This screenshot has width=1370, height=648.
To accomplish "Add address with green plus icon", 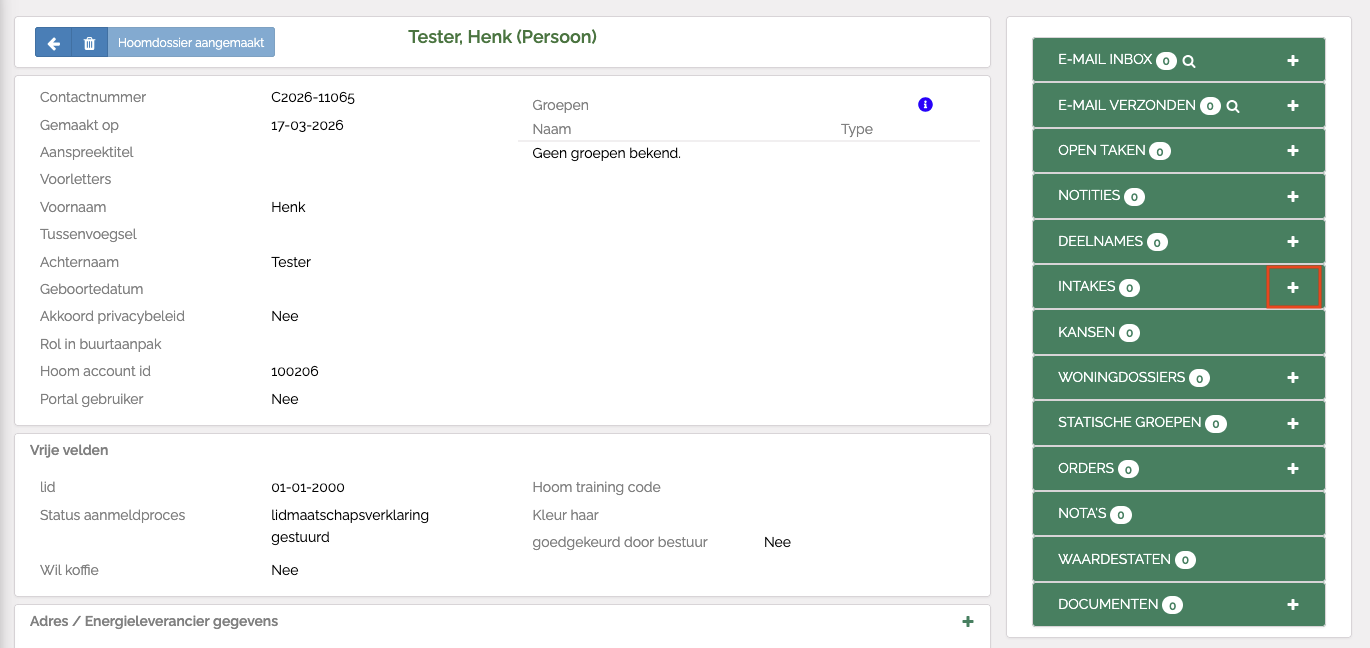I will pos(967,622).
